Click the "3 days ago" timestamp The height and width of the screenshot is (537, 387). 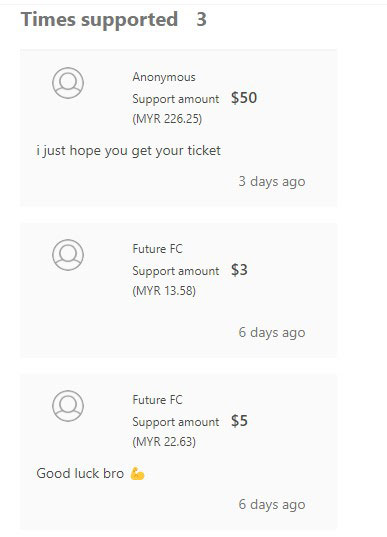click(x=272, y=182)
